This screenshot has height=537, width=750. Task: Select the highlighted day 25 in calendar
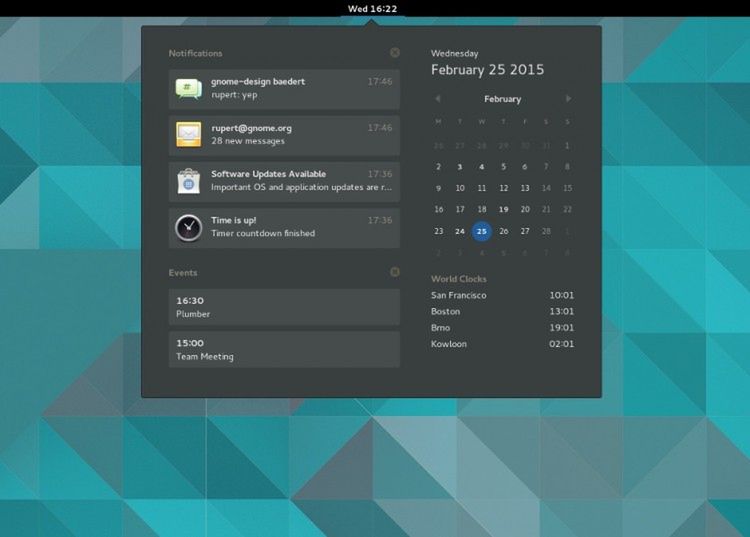click(482, 231)
